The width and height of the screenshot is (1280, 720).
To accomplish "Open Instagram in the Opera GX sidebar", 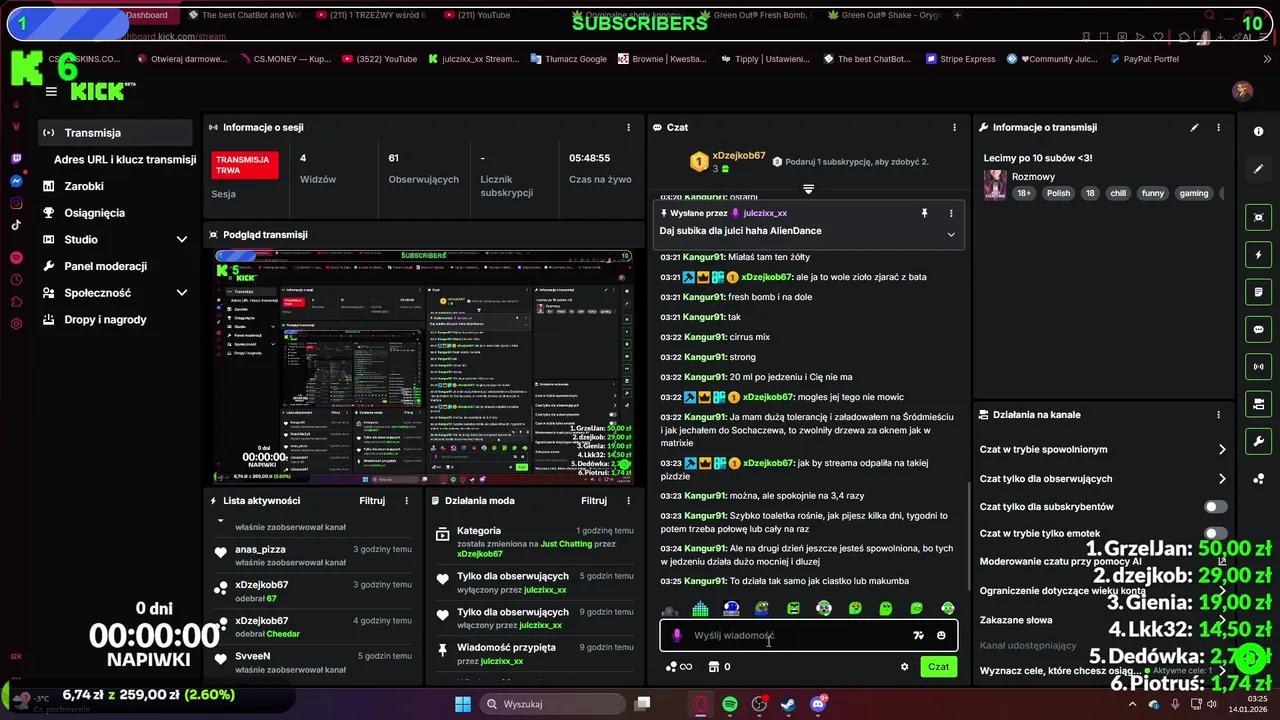I will point(17,203).
